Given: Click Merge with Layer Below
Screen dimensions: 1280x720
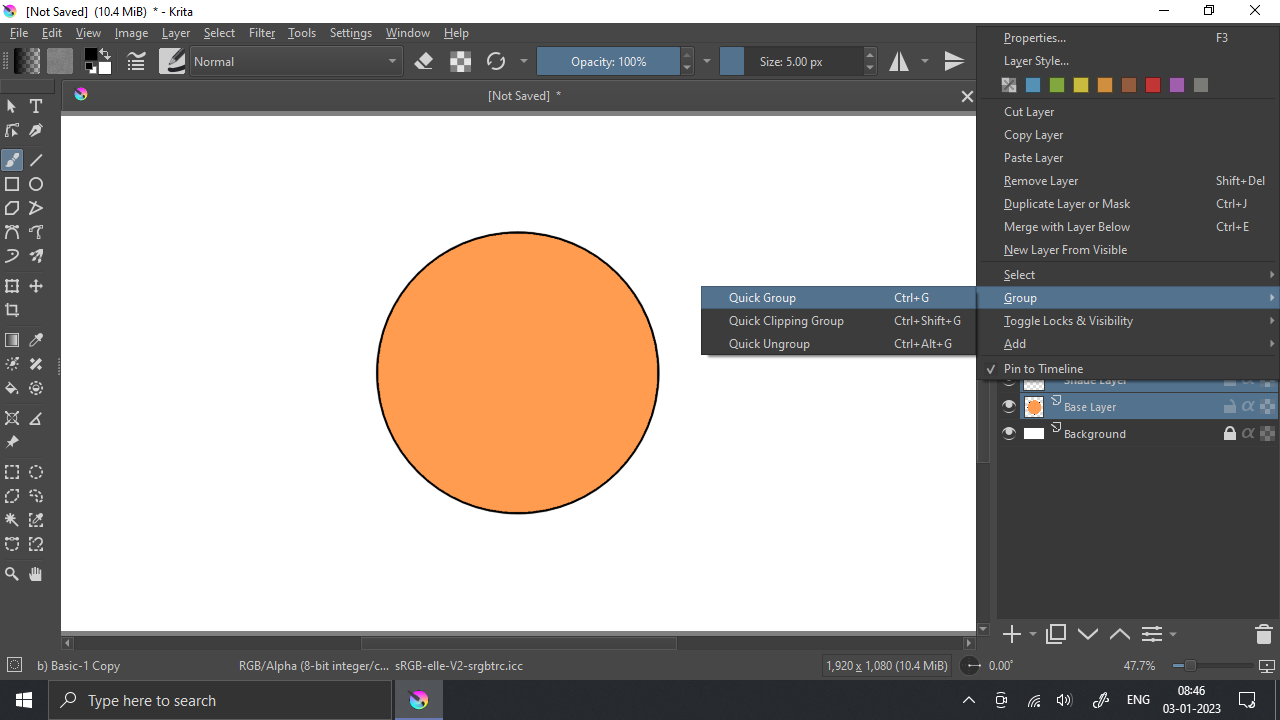Looking at the screenshot, I should (x=1129, y=226).
